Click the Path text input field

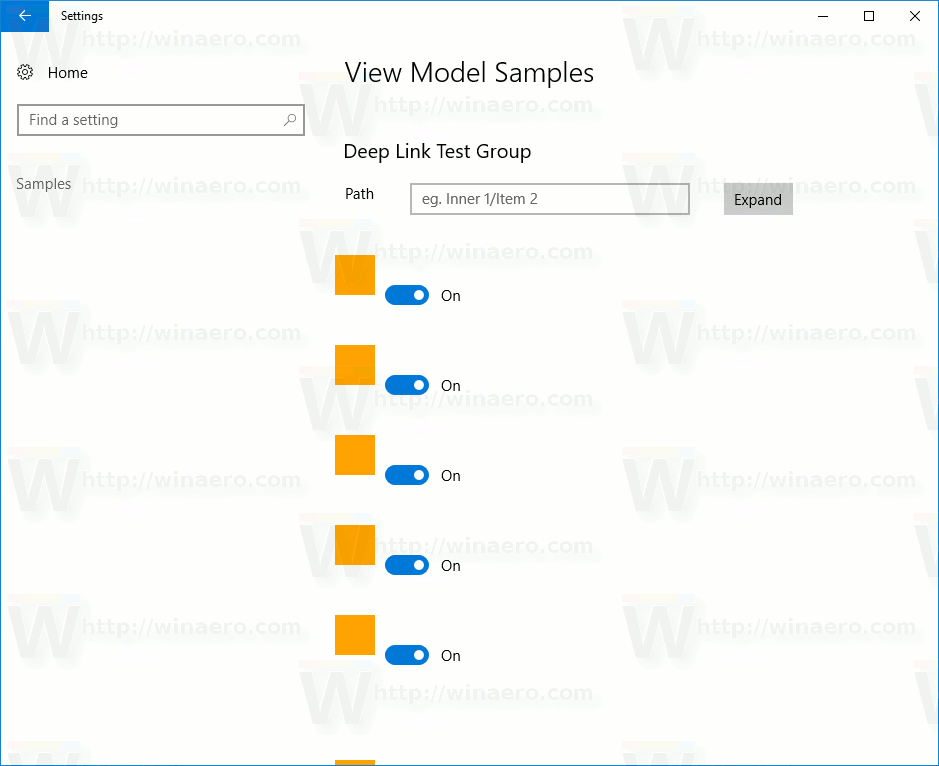549,199
